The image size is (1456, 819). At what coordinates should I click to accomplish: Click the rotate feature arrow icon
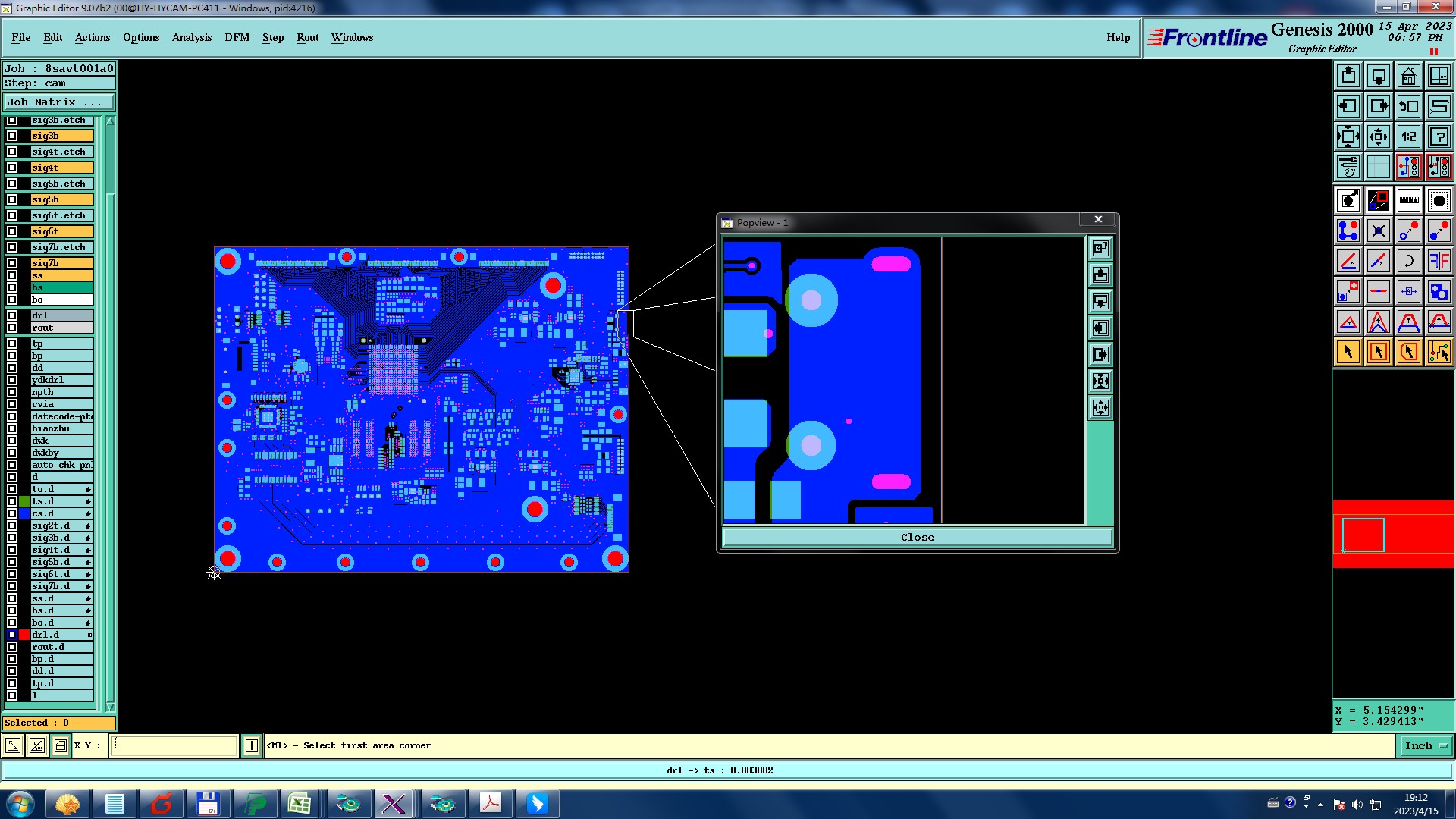(x=1408, y=261)
